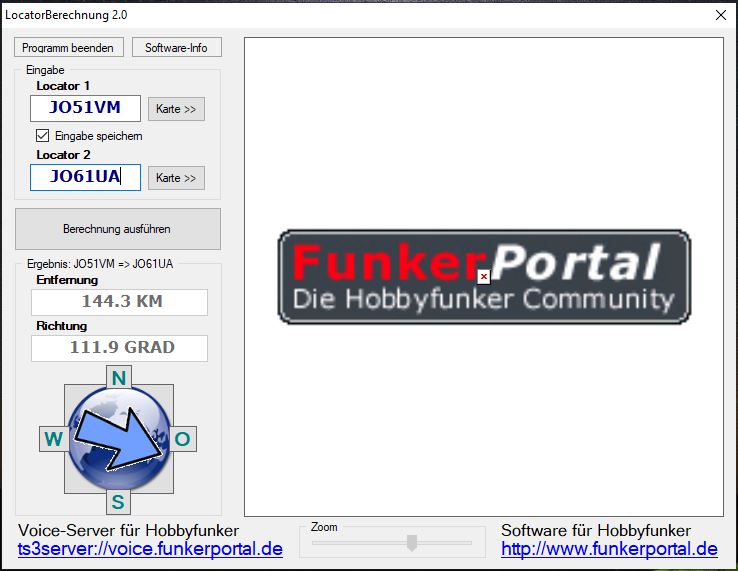Click the S compass marker
Viewport: 738px width, 571px height.
tap(118, 501)
